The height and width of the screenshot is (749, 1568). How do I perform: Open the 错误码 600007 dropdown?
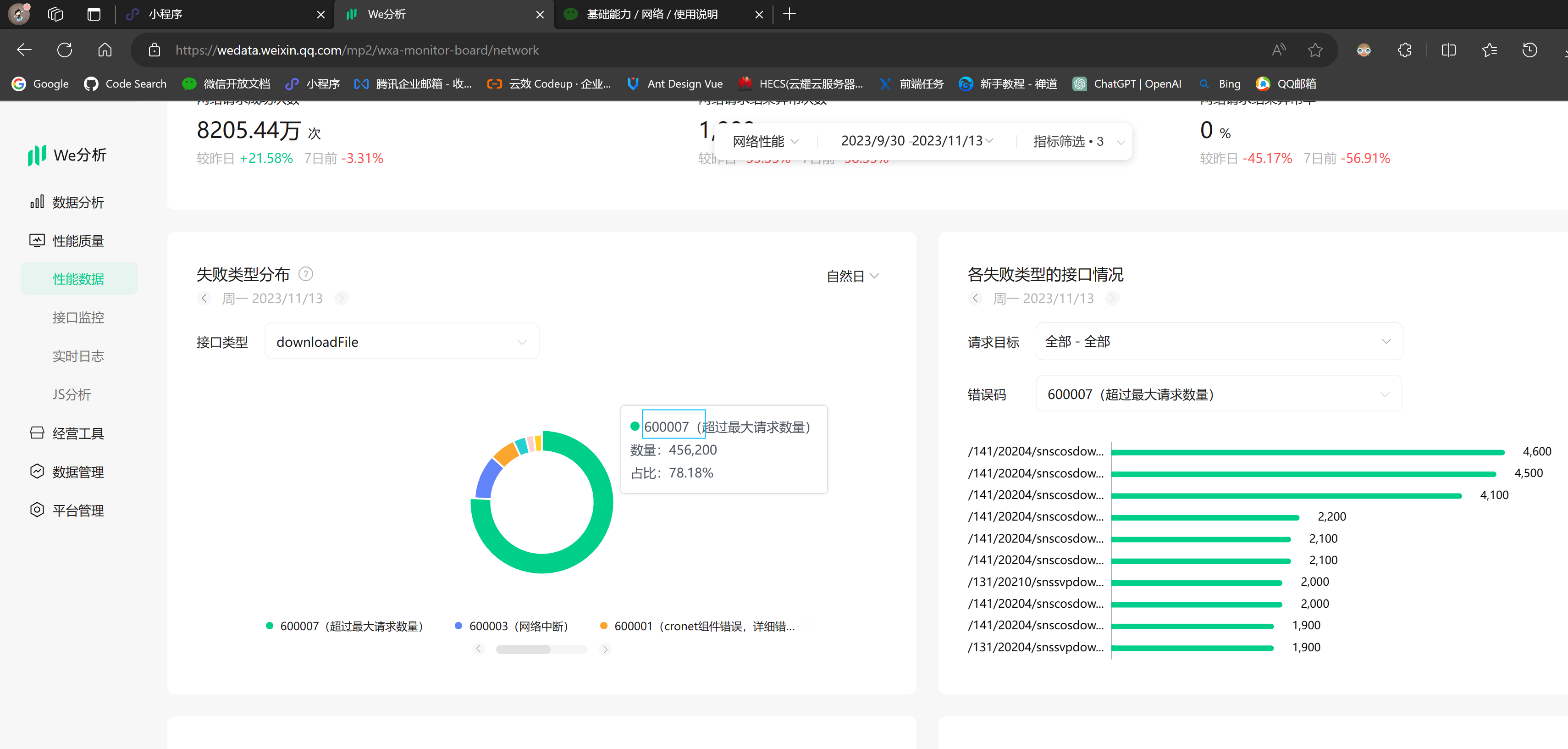(1219, 394)
